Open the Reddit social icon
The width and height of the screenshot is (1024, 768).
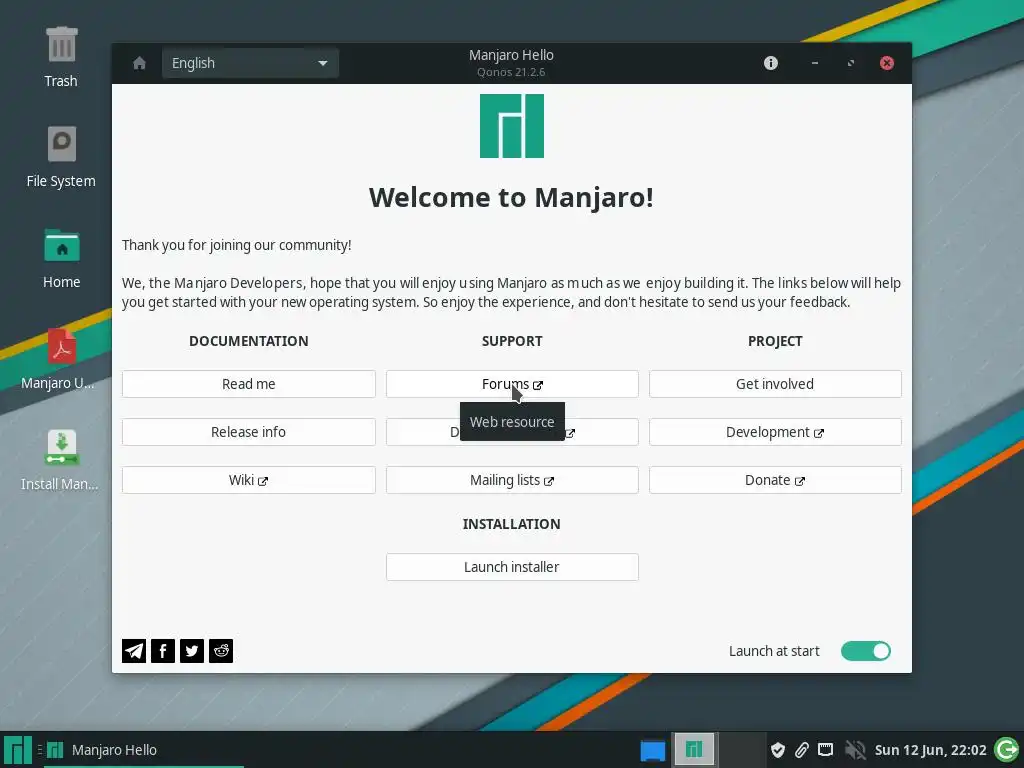coord(221,650)
